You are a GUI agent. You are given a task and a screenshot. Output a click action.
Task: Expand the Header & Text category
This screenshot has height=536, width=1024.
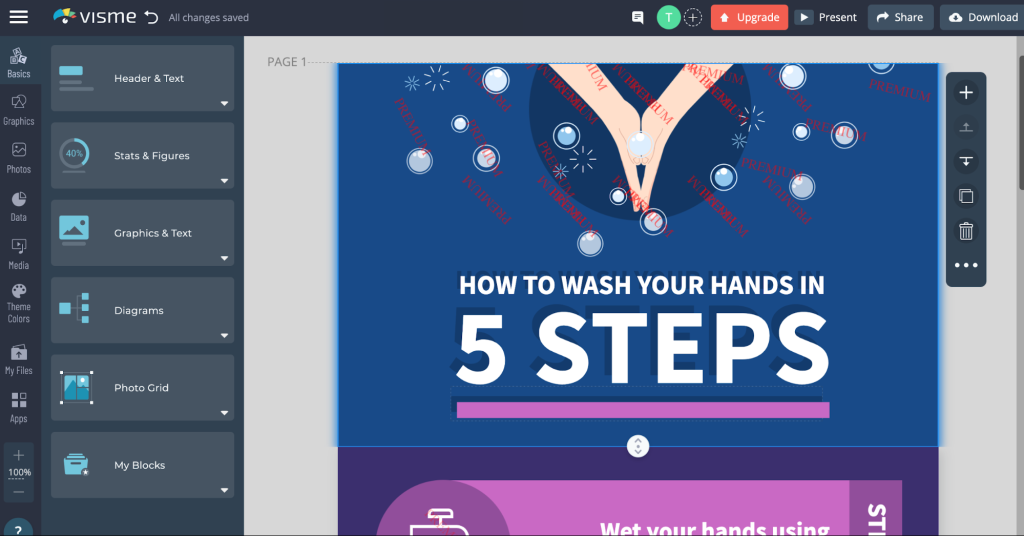coord(142,78)
